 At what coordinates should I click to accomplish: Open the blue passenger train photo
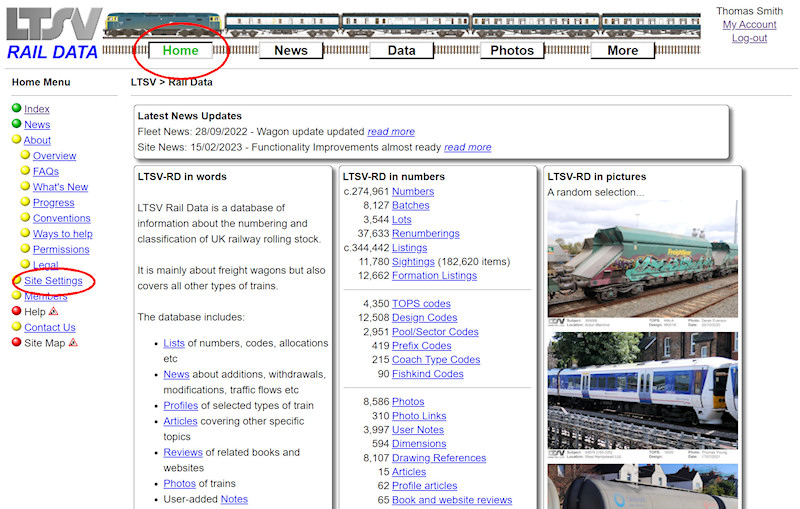(x=642, y=393)
